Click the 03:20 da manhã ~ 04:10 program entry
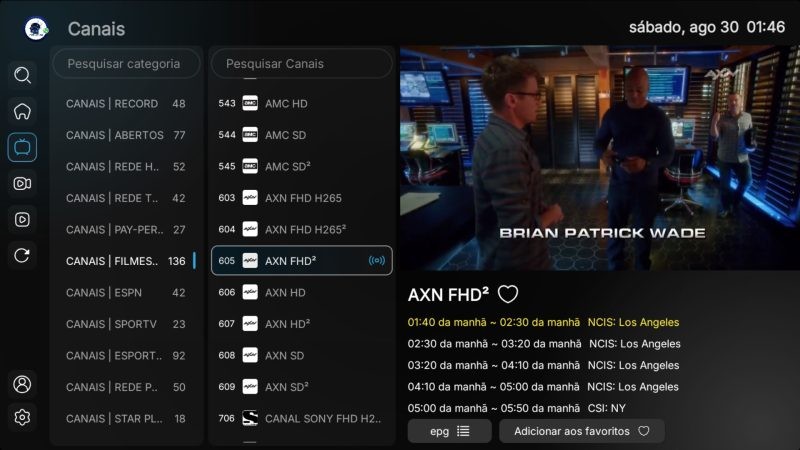Screen dimensions: 800x450 (543, 365)
